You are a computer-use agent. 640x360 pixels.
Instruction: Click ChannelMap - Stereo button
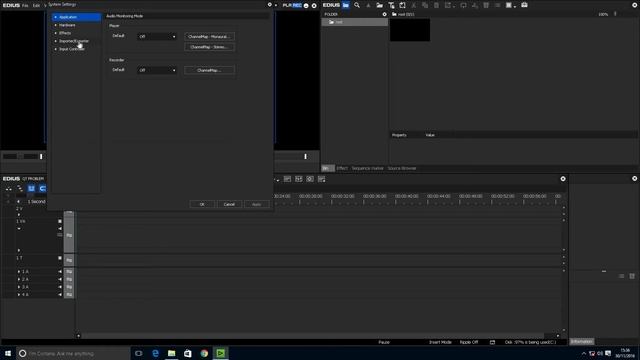209,47
